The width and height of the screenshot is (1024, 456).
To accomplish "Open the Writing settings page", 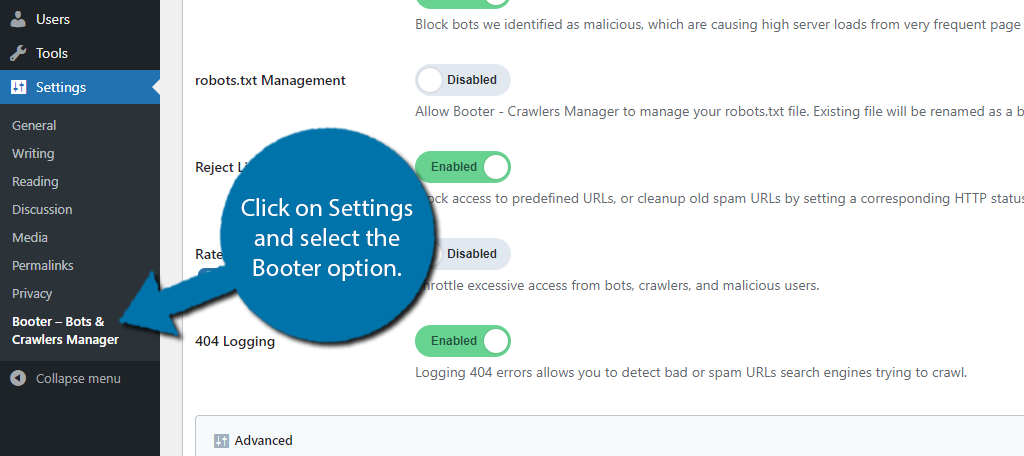I will pos(33,154).
